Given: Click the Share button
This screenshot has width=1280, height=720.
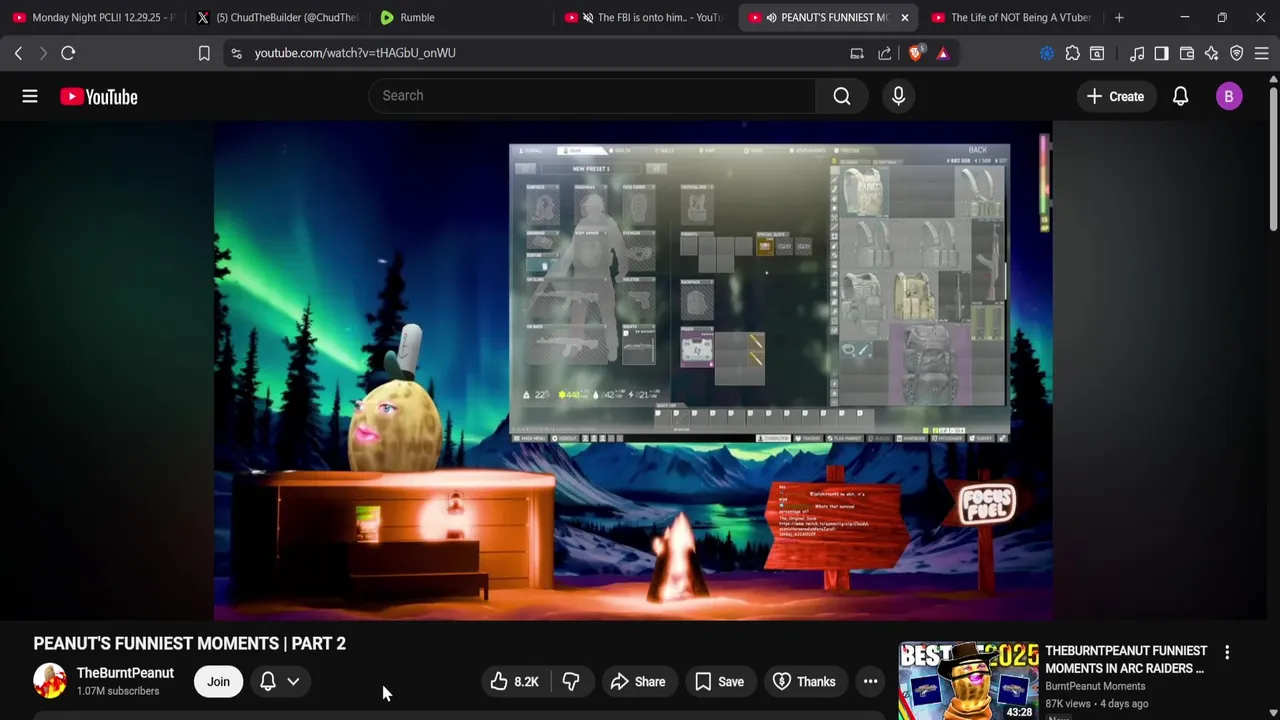Looking at the screenshot, I should tap(638, 682).
